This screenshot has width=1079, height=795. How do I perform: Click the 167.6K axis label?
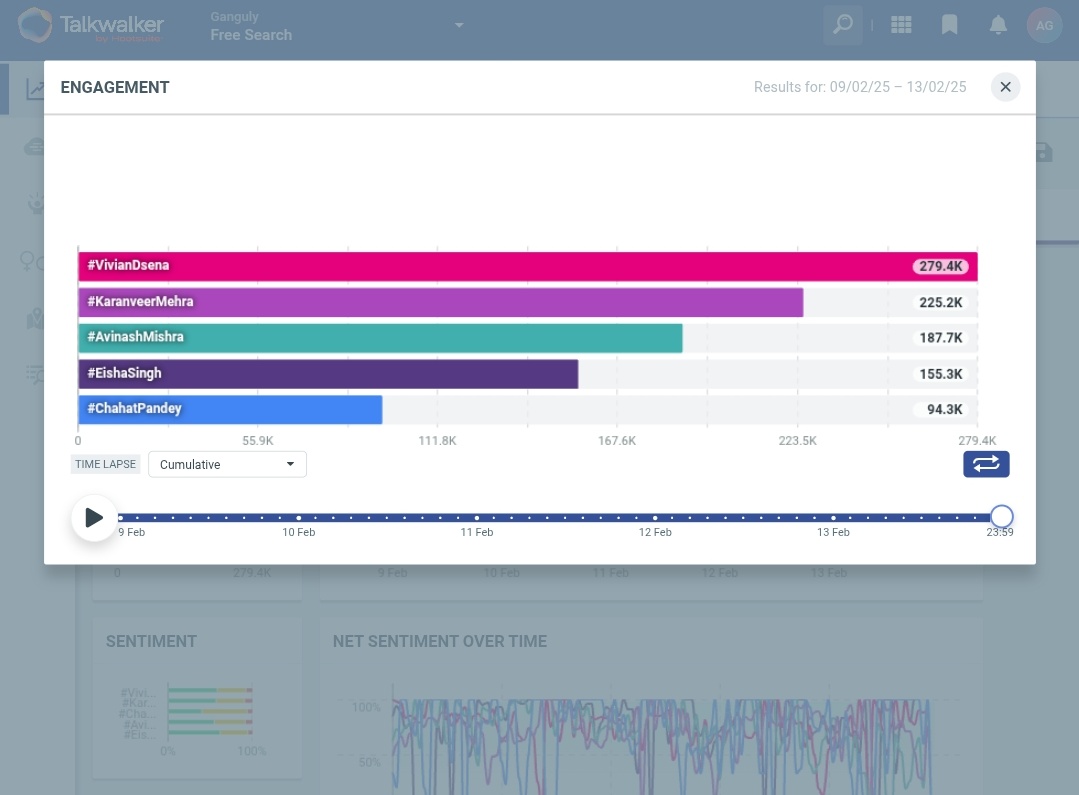coord(617,441)
